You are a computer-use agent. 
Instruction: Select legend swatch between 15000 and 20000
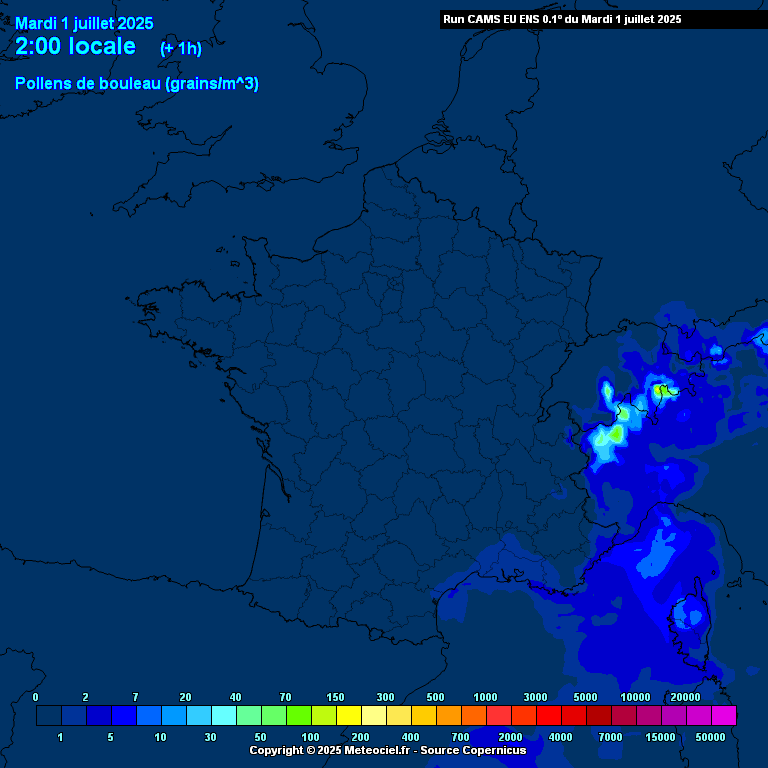coord(673,715)
